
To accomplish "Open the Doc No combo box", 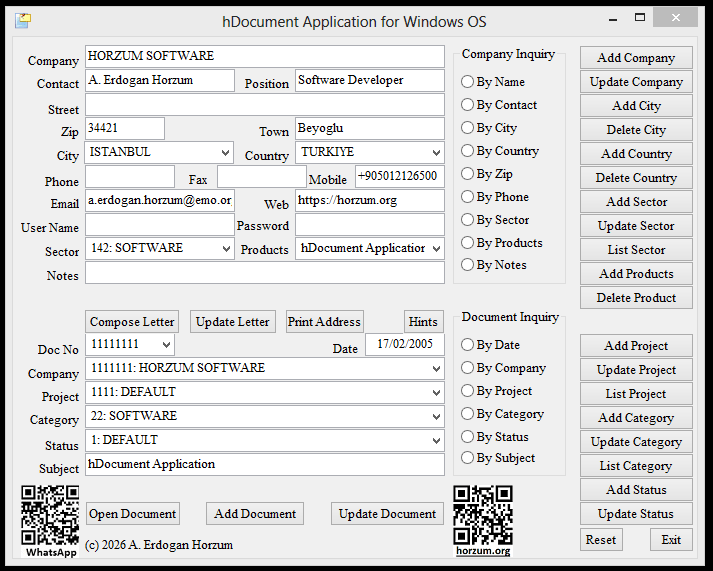I will 164,345.
